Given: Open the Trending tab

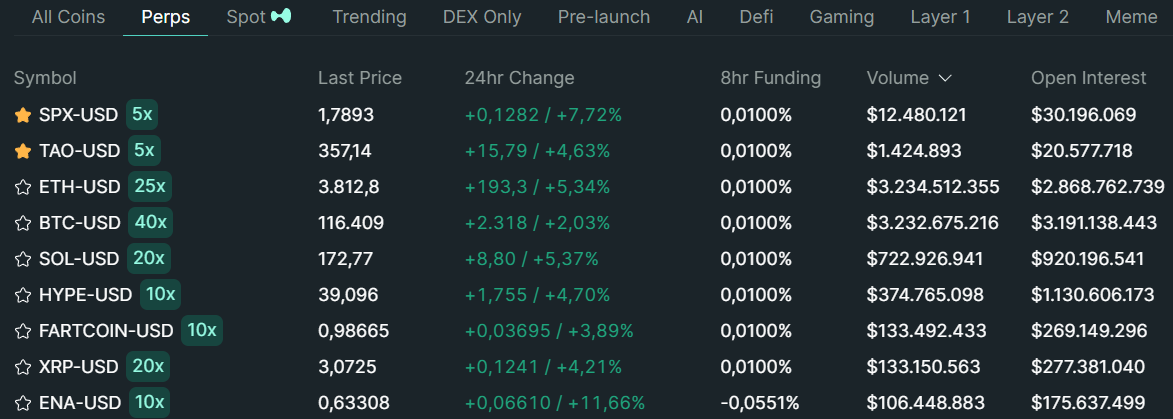Looking at the screenshot, I should pyautogui.click(x=370, y=17).
